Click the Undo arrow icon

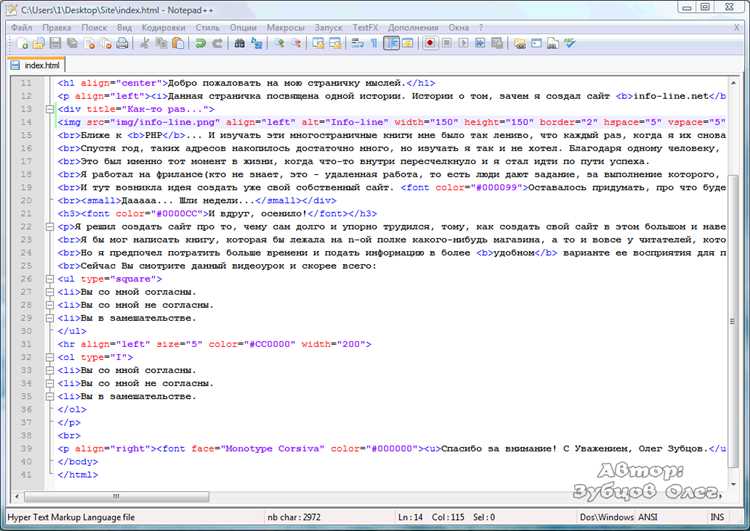click(201, 44)
